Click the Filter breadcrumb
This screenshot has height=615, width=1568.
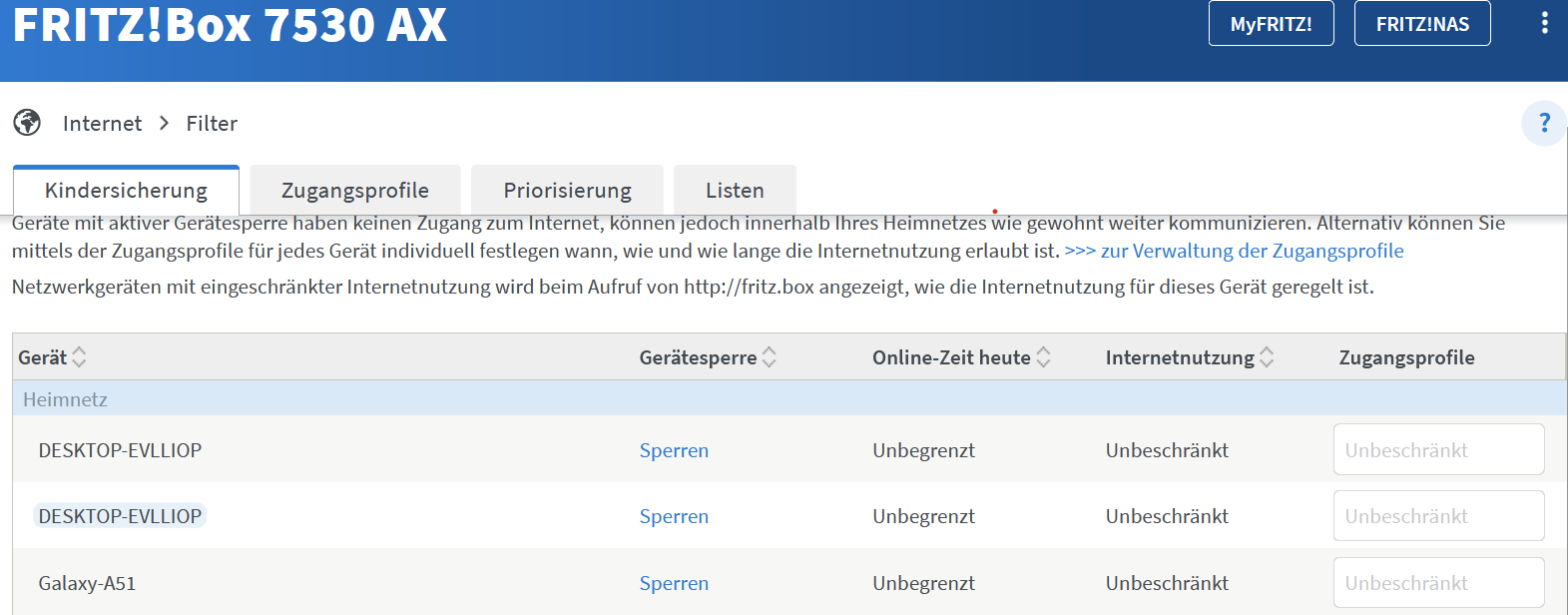(212, 124)
